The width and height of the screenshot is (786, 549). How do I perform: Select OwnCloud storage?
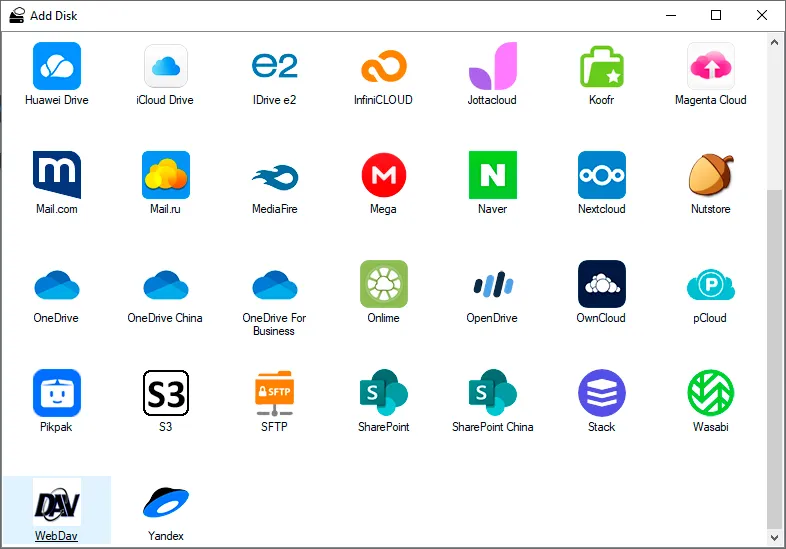[x=602, y=284]
